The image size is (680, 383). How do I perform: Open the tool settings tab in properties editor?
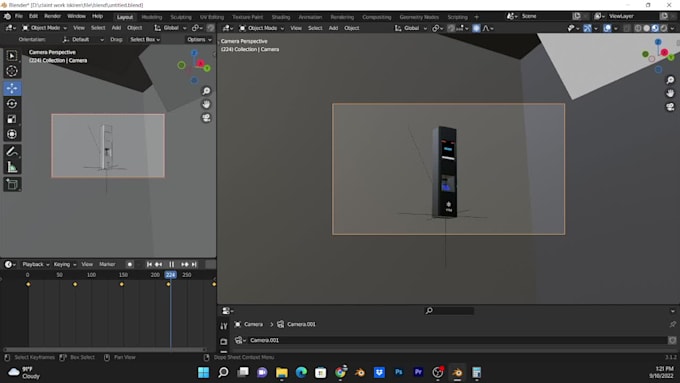coord(224,326)
